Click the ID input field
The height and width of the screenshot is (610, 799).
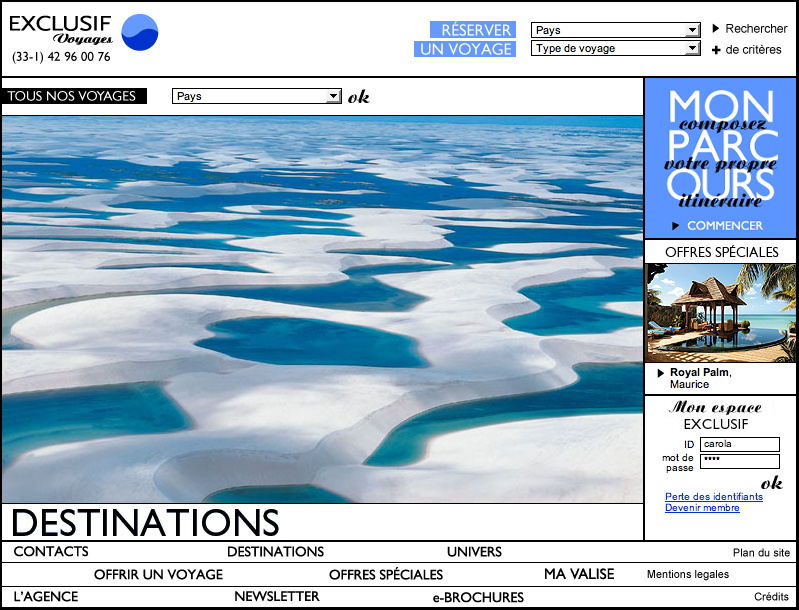click(739, 444)
